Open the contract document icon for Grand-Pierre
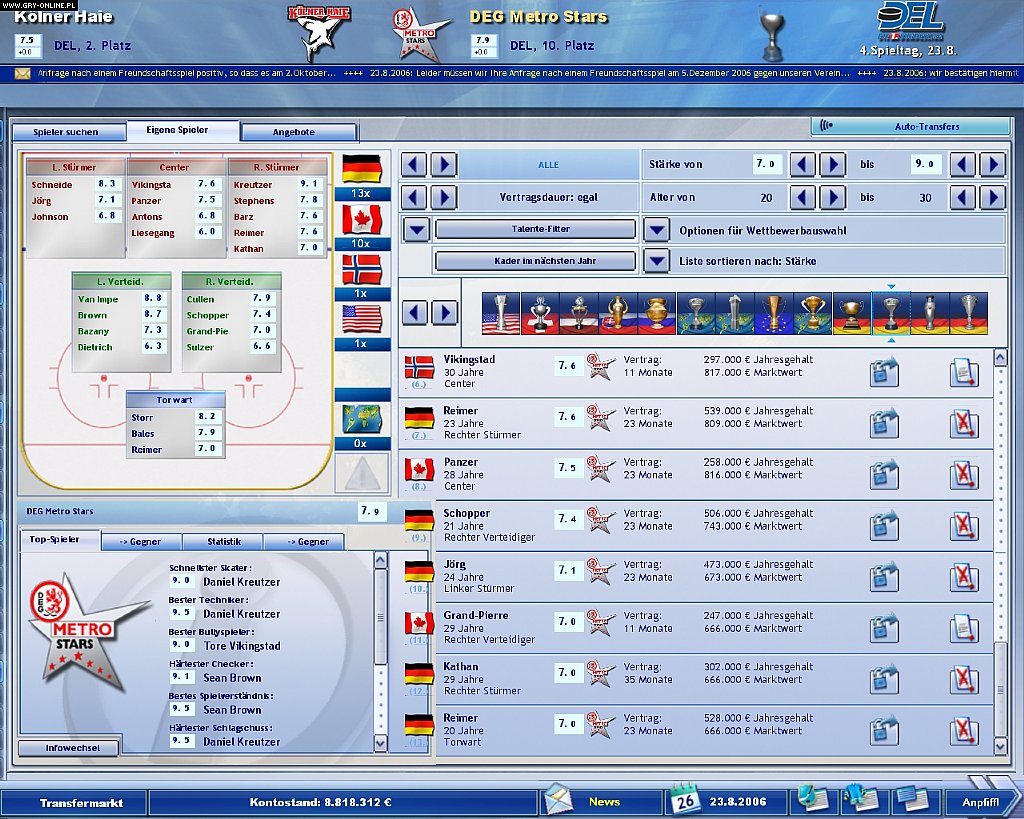 963,627
